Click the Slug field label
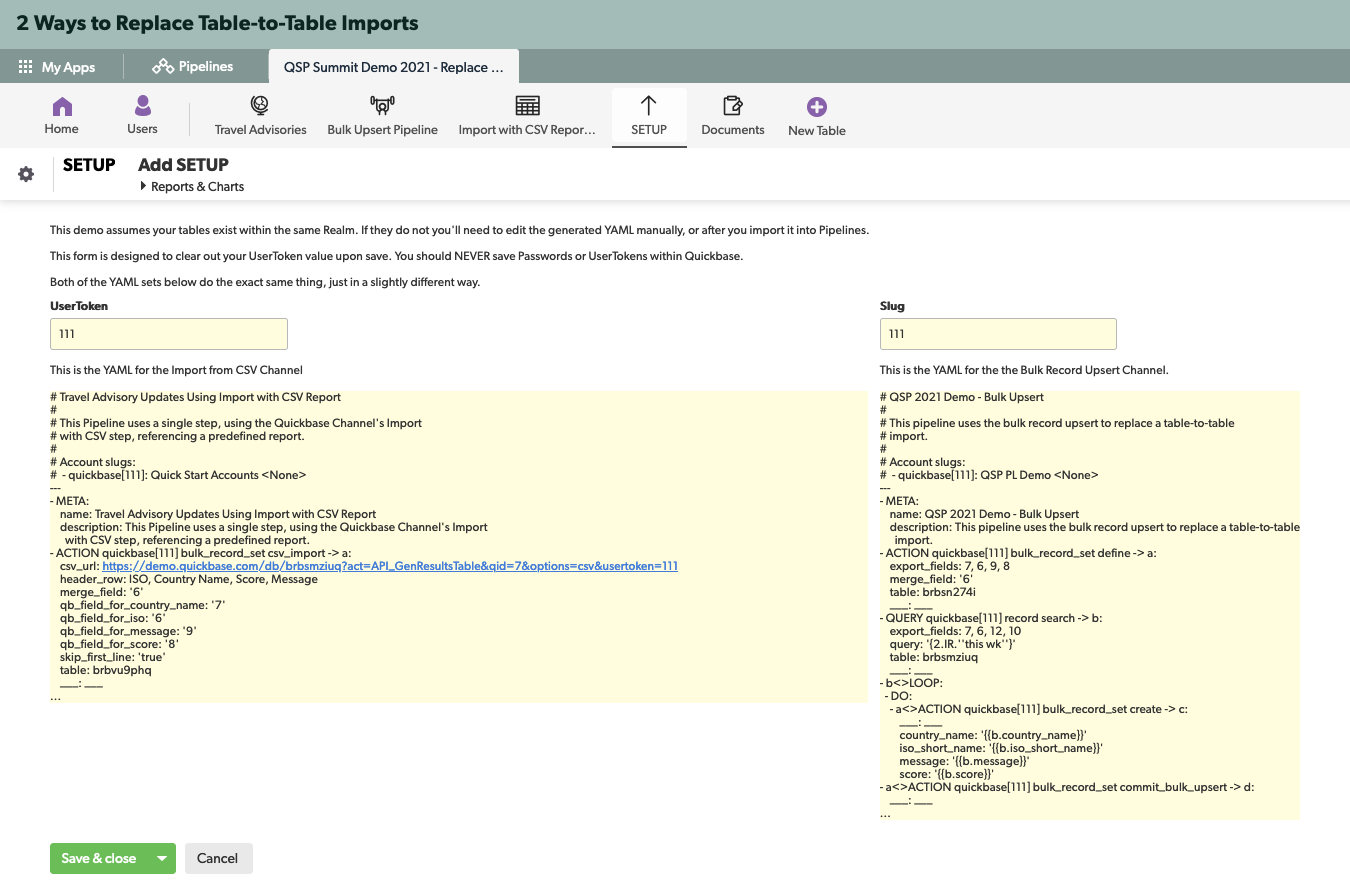This screenshot has height=894, width=1350. (892, 306)
